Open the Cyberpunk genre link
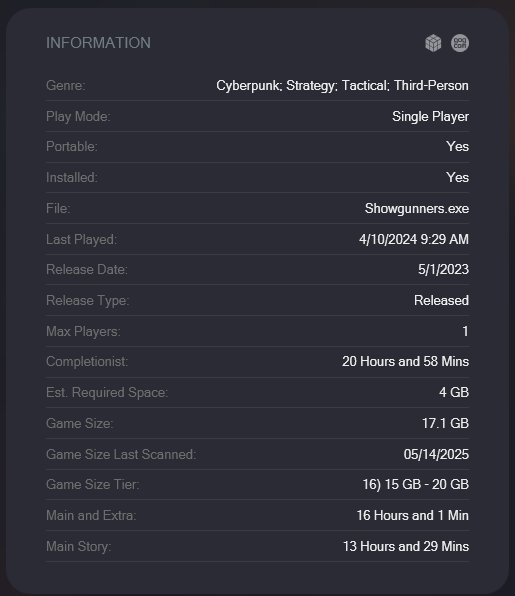515x596 pixels. 248,86
